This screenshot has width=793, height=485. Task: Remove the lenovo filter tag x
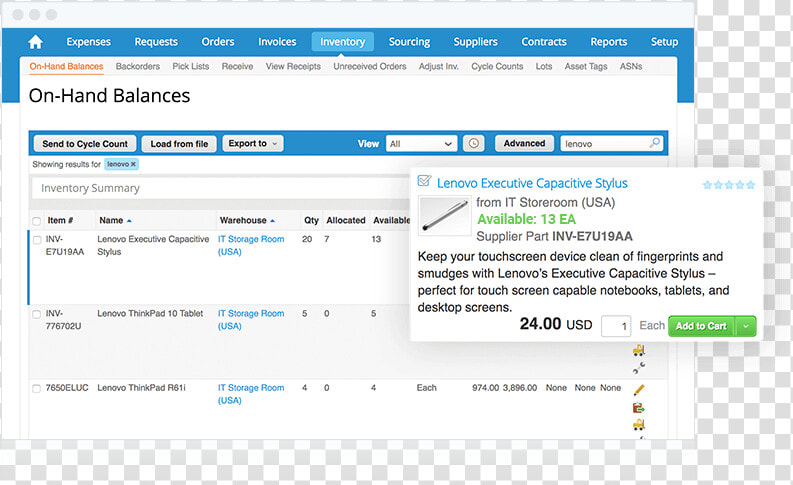[134, 164]
